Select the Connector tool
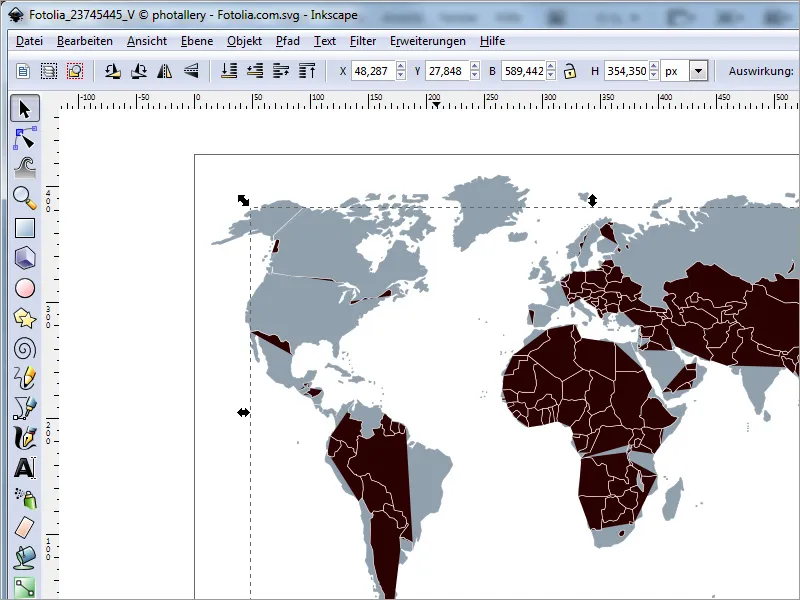The image size is (800, 600). [x=24, y=587]
